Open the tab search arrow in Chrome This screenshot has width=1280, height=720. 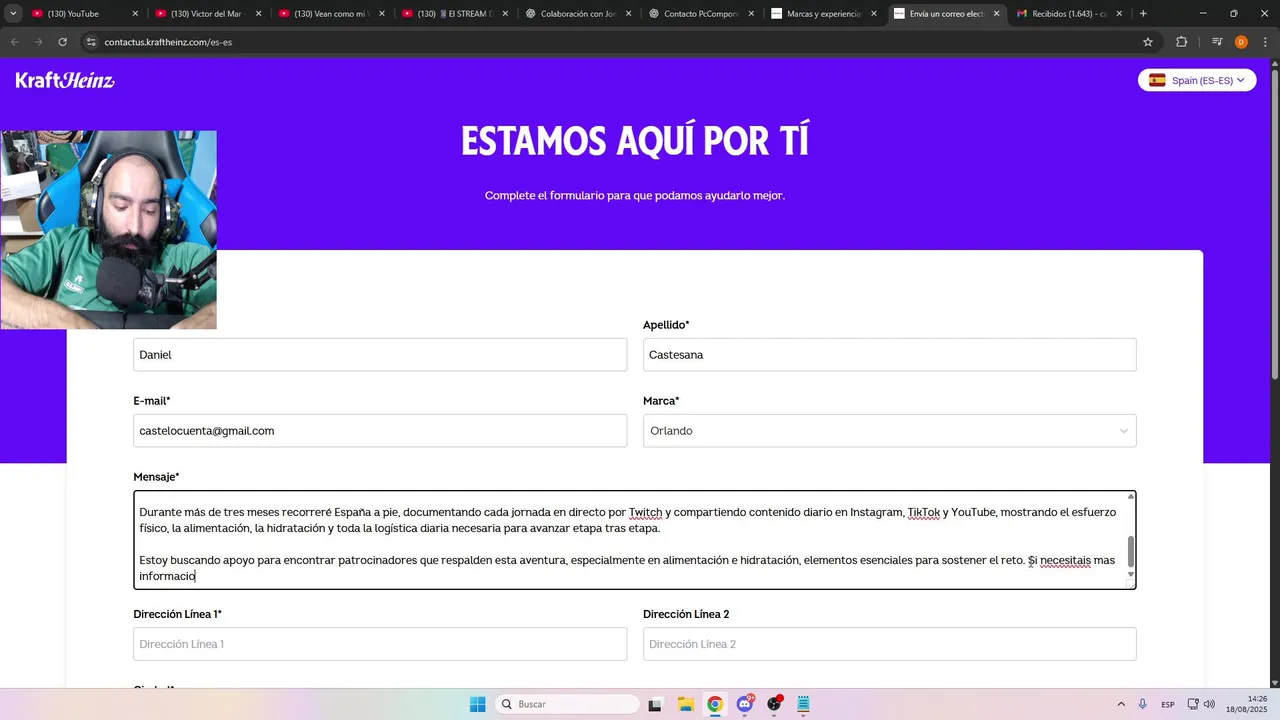tap(13, 14)
